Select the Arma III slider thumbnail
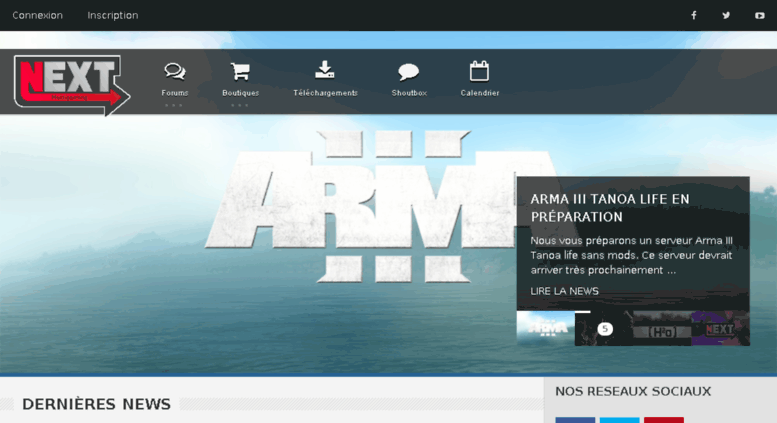 (546, 328)
